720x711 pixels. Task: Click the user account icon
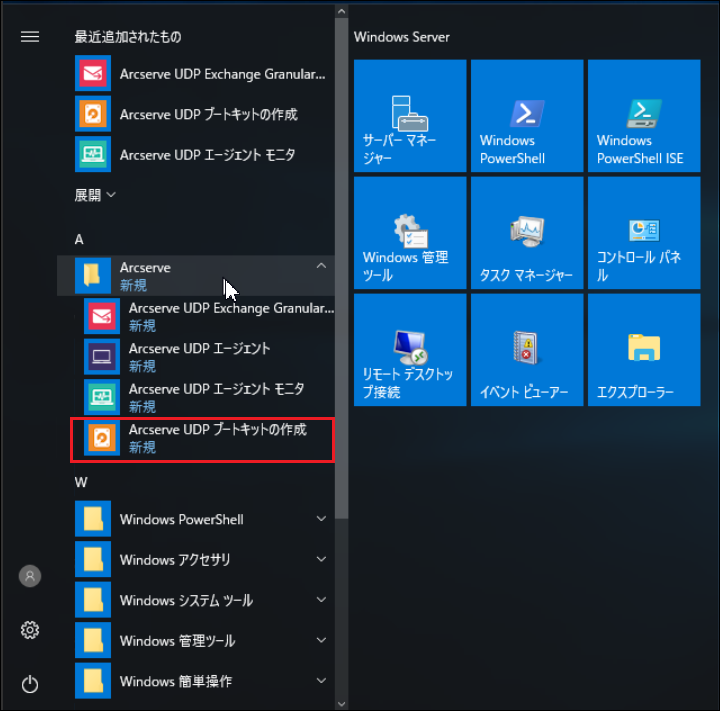pyautogui.click(x=30, y=576)
